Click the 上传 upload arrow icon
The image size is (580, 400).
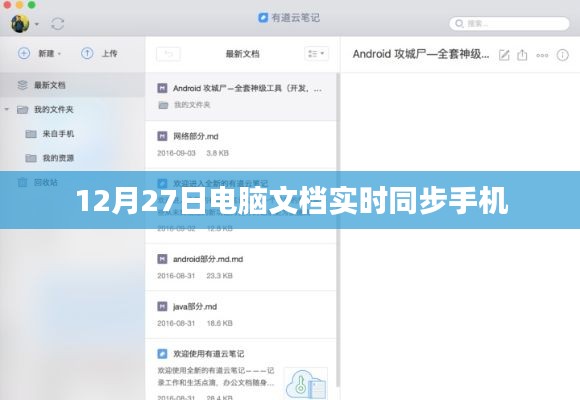click(87, 54)
